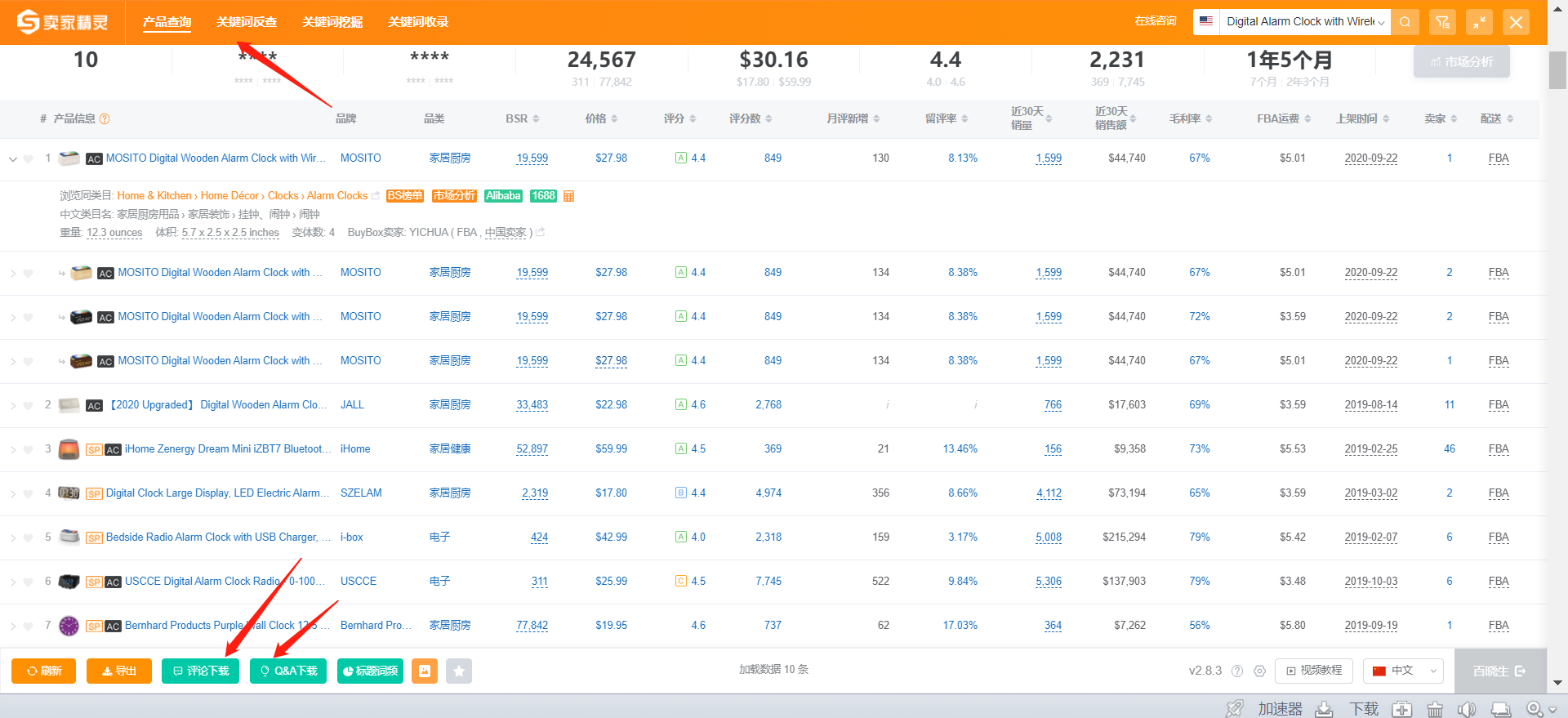This screenshot has height=718, width=1568.
Task: Click the green Alibaba tag
Action: coord(503,196)
